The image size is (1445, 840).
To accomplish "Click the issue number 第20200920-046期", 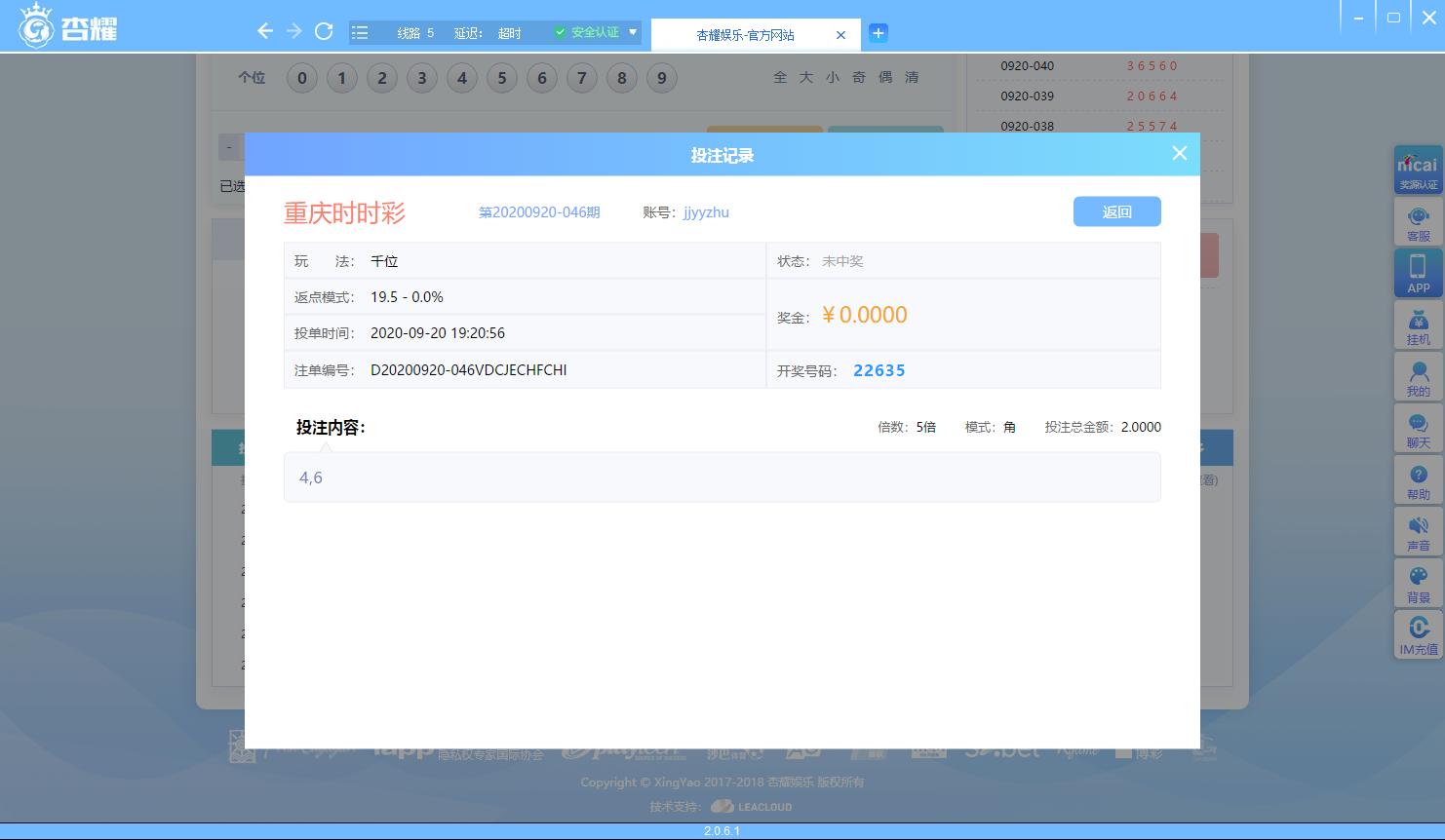I will (539, 212).
